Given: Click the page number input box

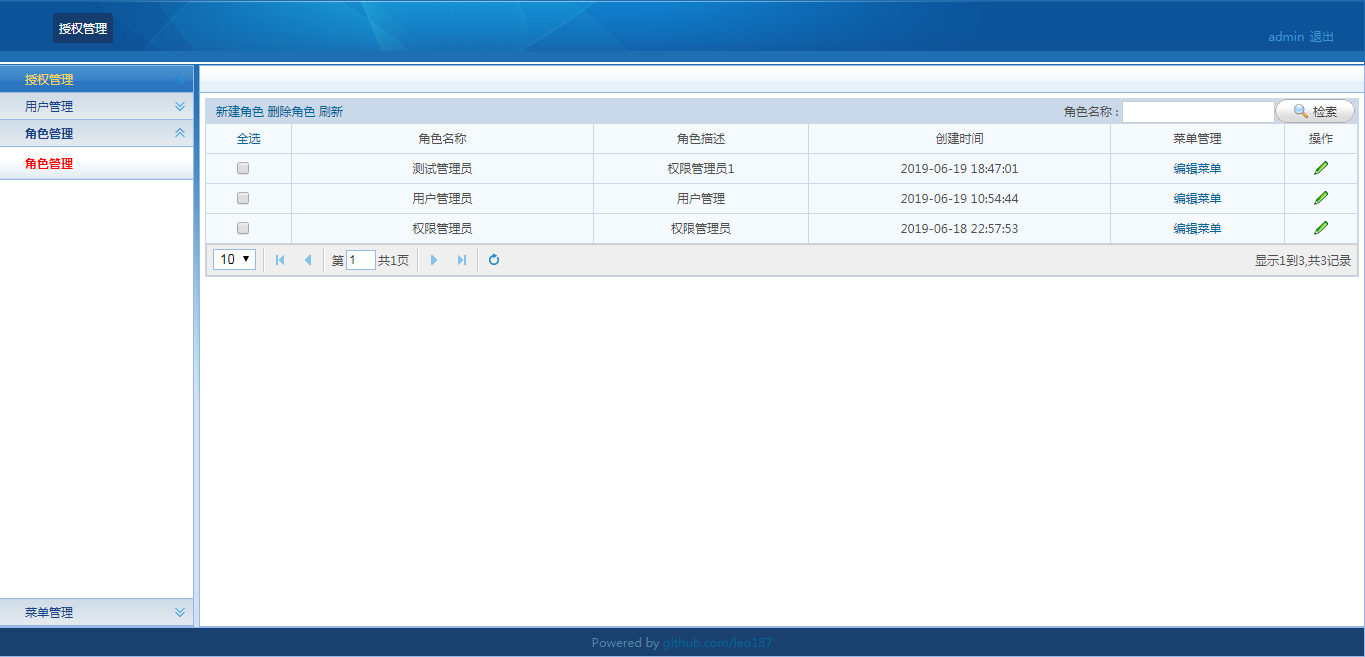Looking at the screenshot, I should point(361,260).
